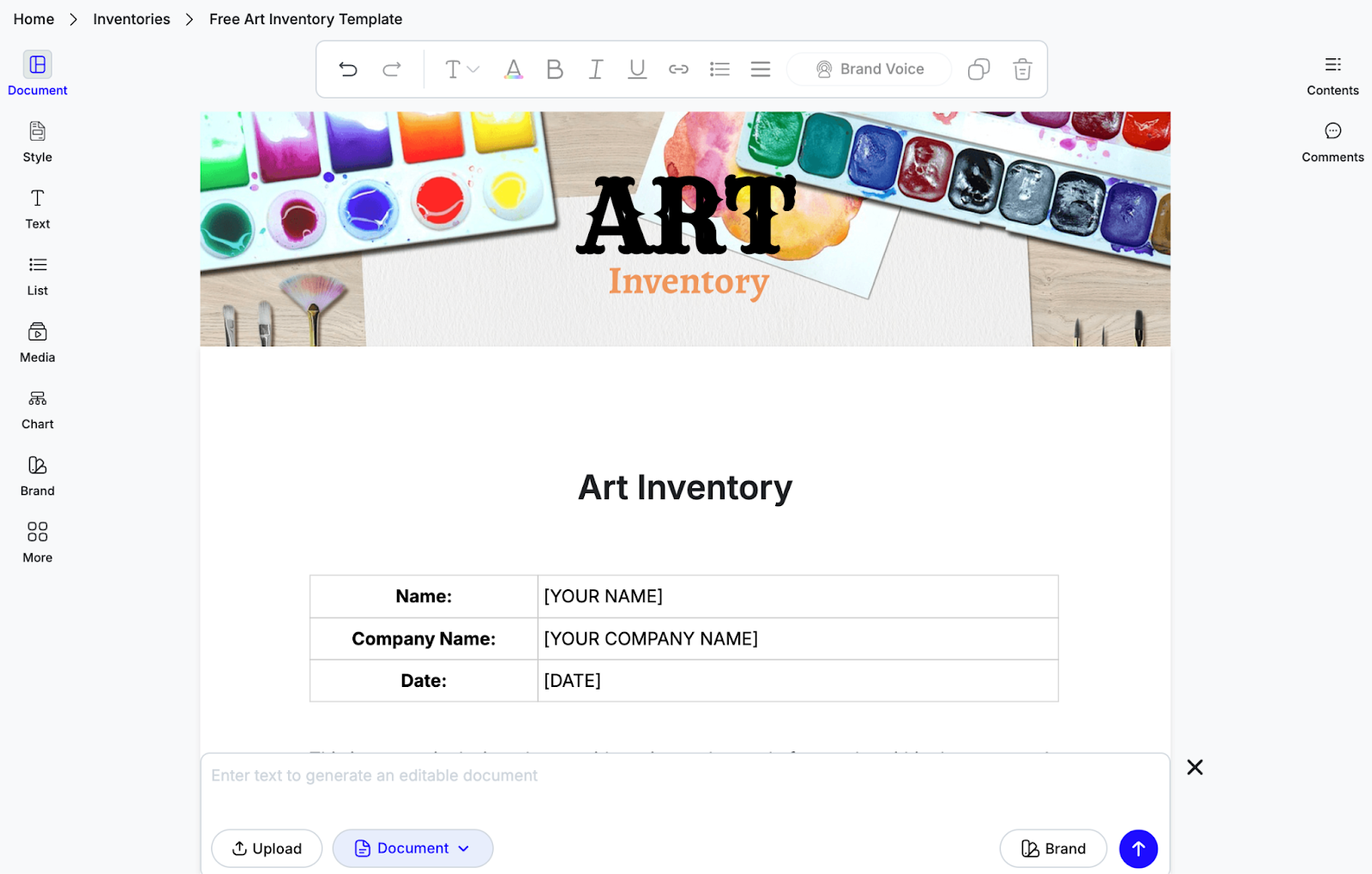Open the text style dropdown
Screen dimensions: 1372x874
coord(460,69)
